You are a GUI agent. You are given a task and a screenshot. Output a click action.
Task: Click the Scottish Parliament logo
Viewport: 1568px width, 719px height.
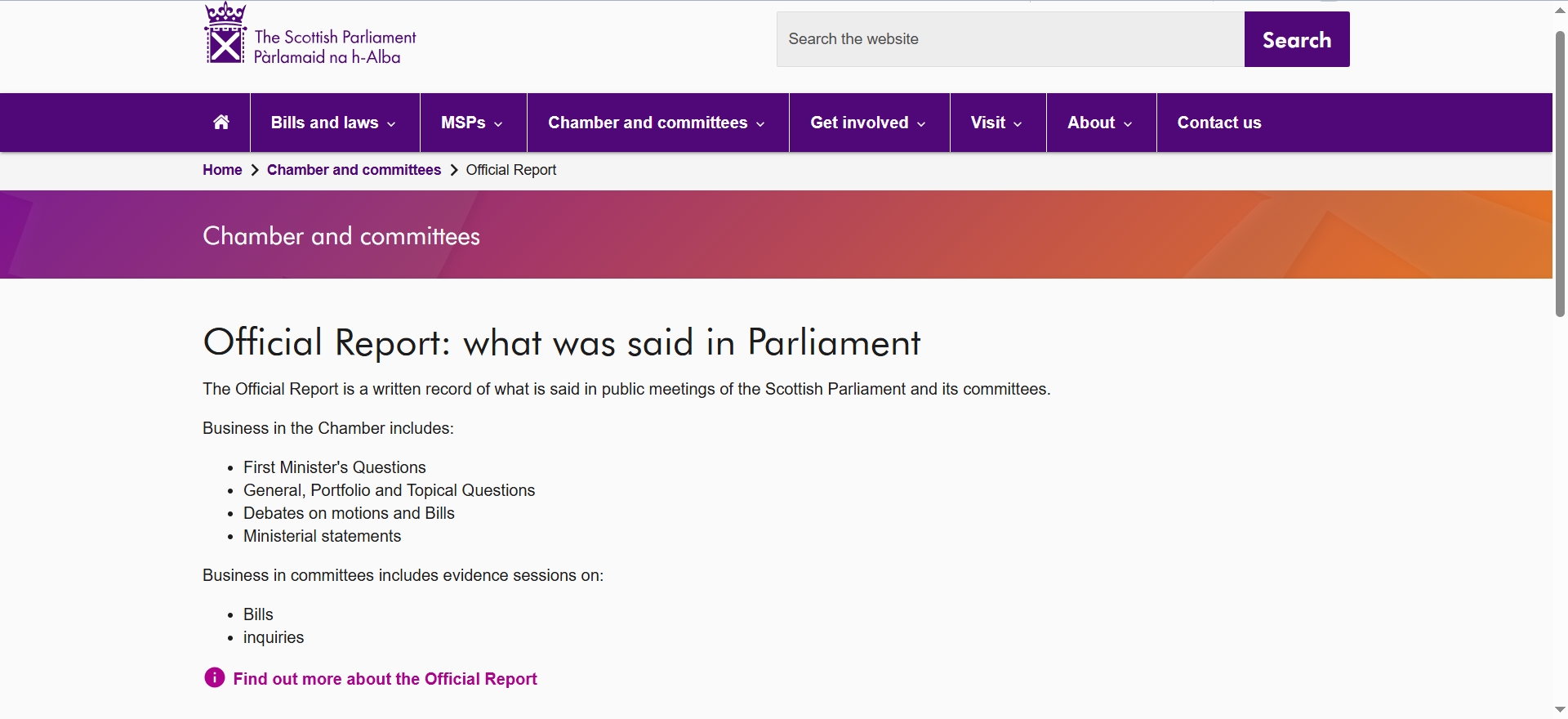pyautogui.click(x=310, y=34)
